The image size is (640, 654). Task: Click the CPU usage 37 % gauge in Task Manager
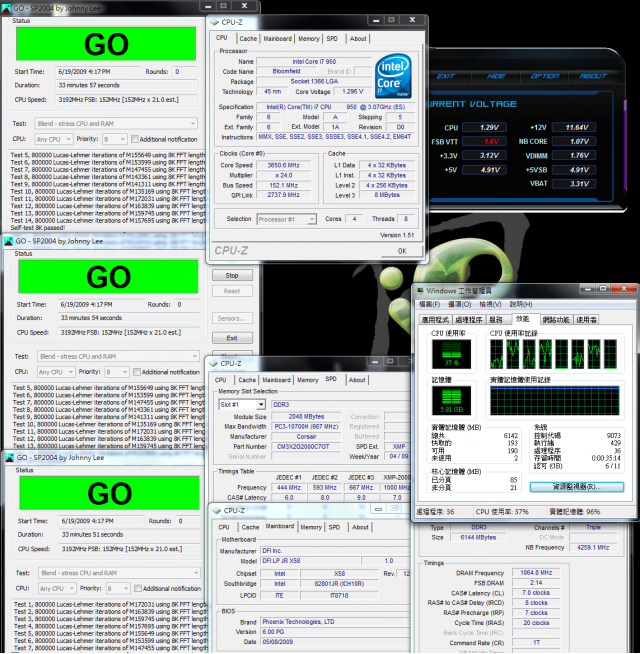(x=451, y=354)
